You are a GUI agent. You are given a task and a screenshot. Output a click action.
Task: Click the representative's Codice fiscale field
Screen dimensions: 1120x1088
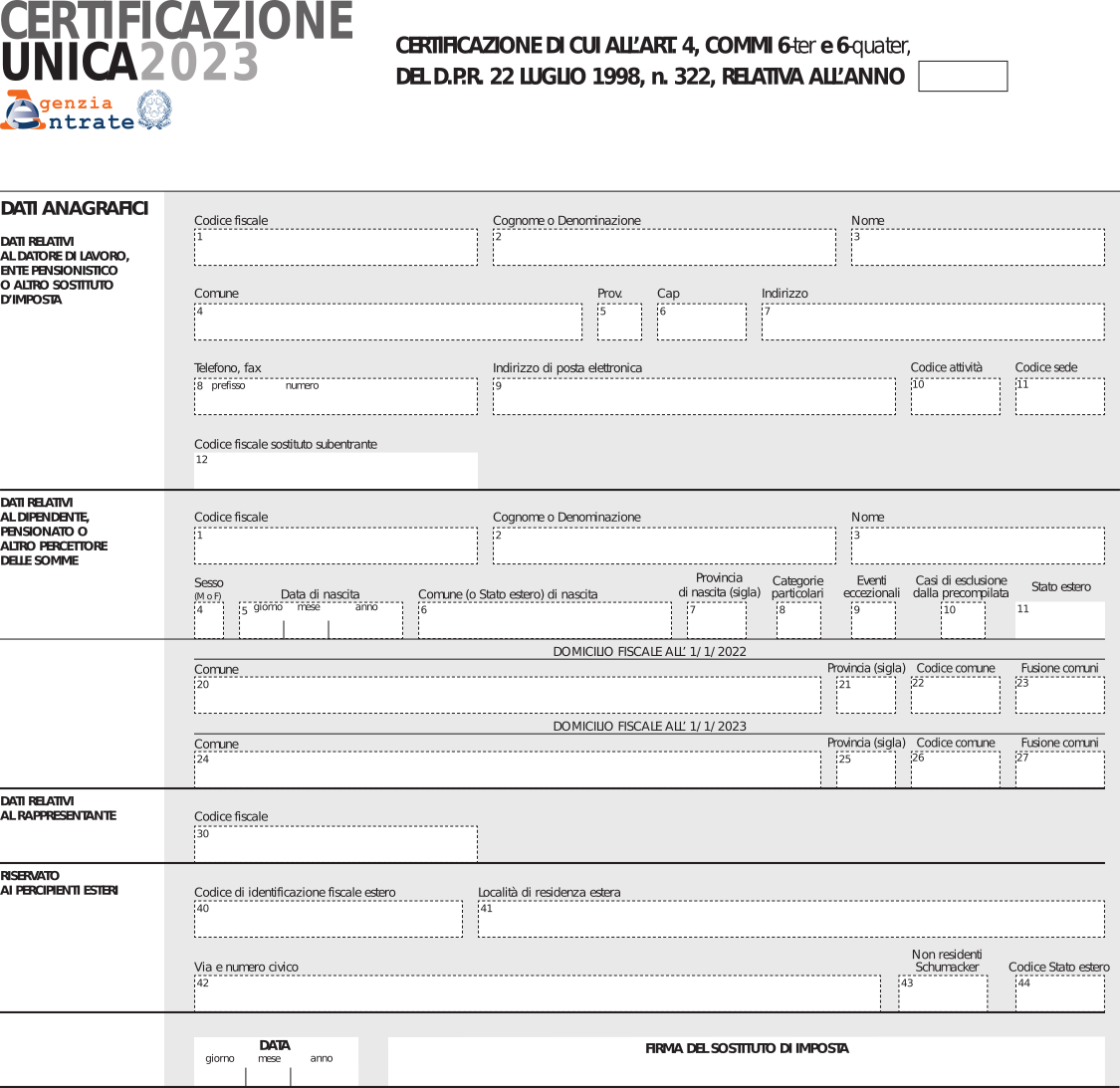pos(336,844)
